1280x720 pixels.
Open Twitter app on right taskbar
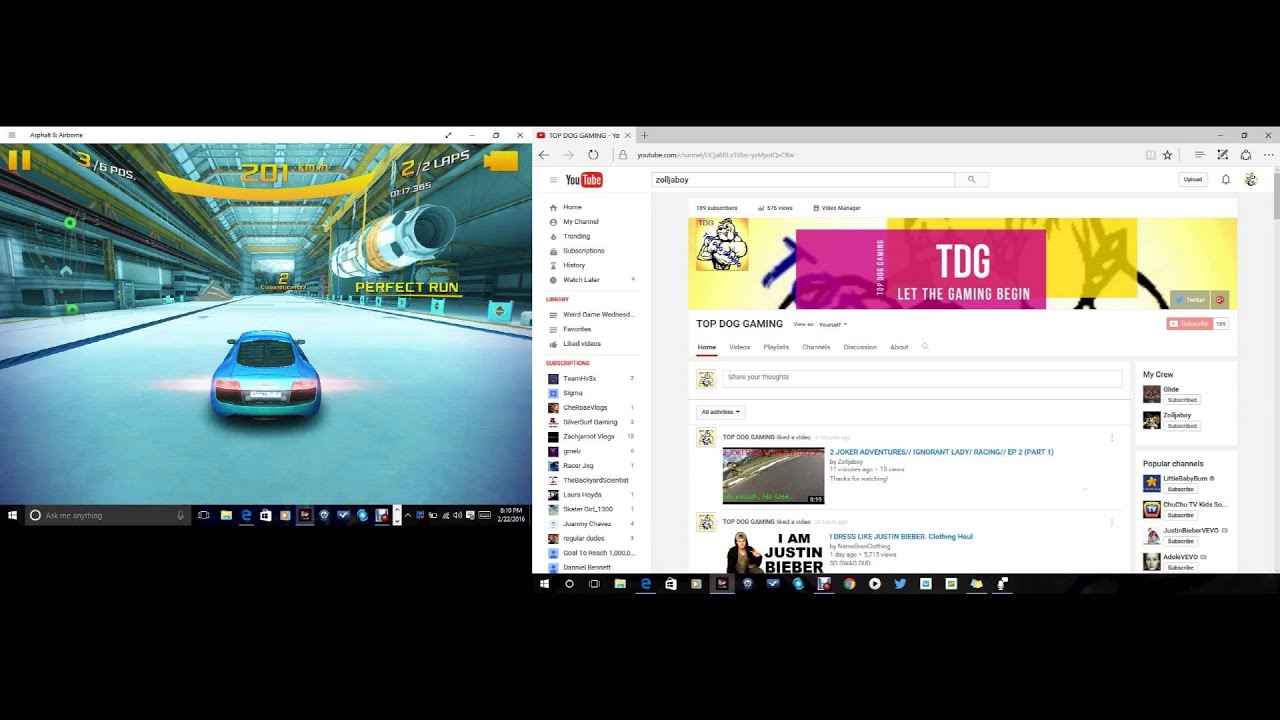(900, 583)
